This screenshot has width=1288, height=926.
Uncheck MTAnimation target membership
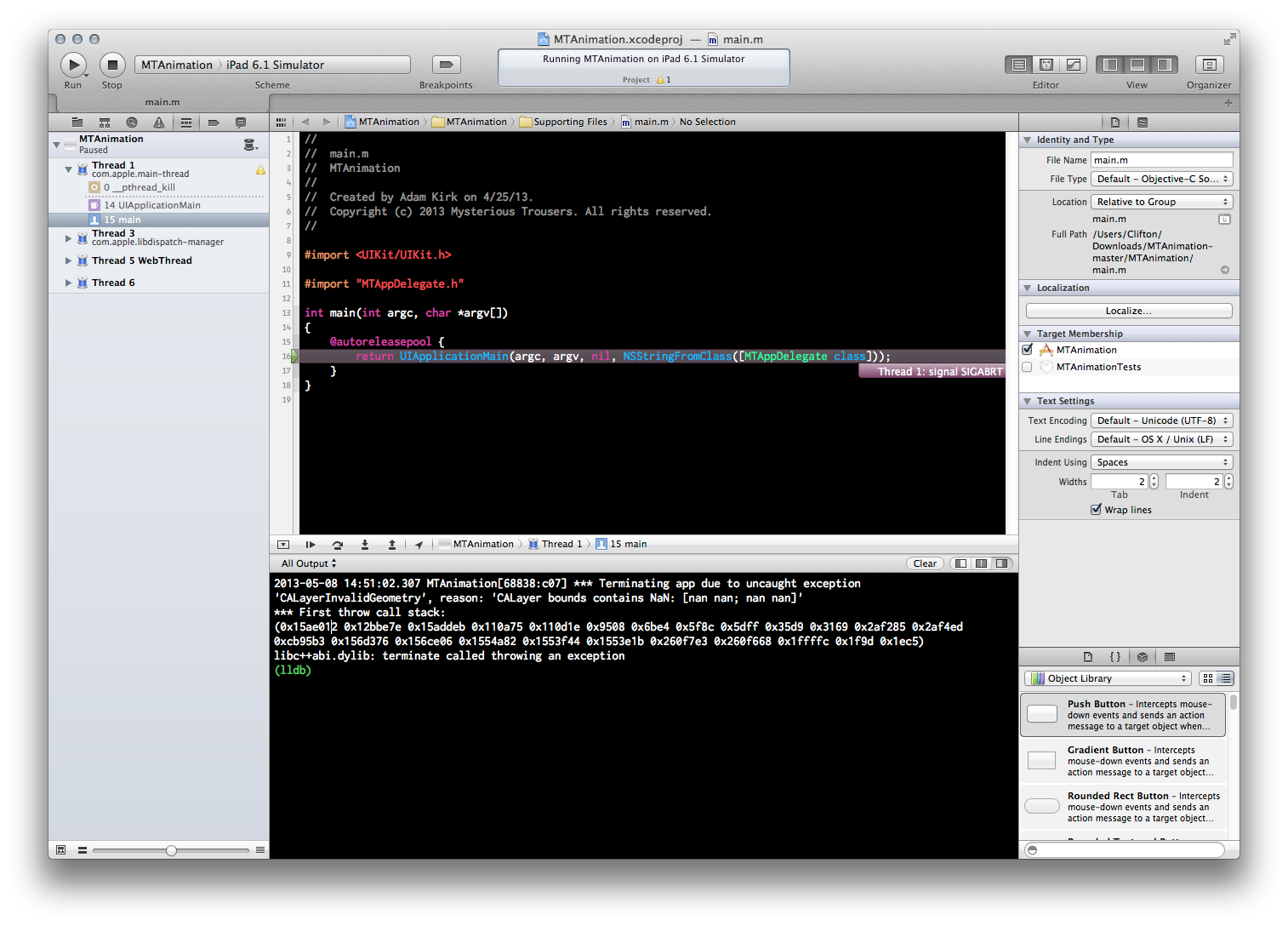[x=1028, y=350]
